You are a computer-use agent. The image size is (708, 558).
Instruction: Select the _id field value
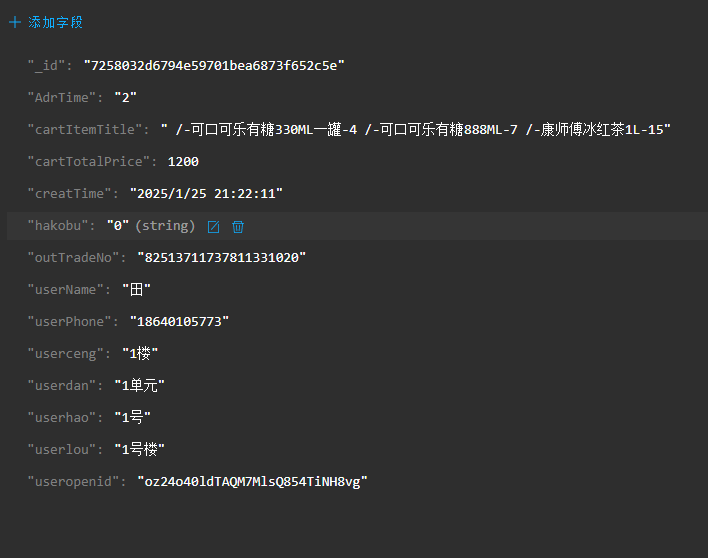coord(214,66)
